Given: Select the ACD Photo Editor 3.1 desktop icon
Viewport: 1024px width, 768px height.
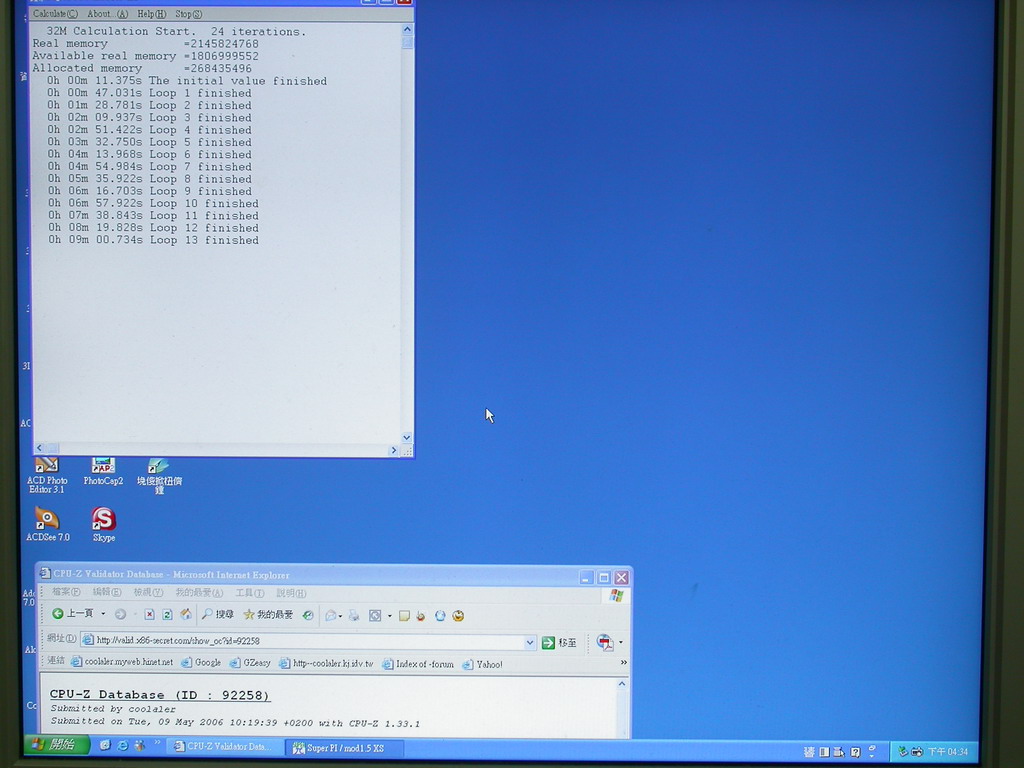Looking at the screenshot, I should tap(47, 475).
